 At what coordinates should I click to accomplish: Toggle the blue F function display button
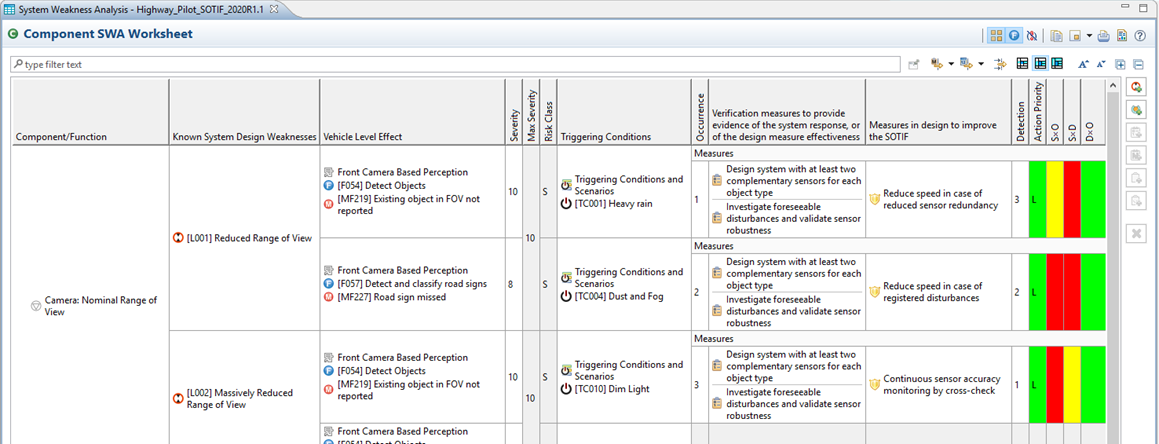point(1013,35)
